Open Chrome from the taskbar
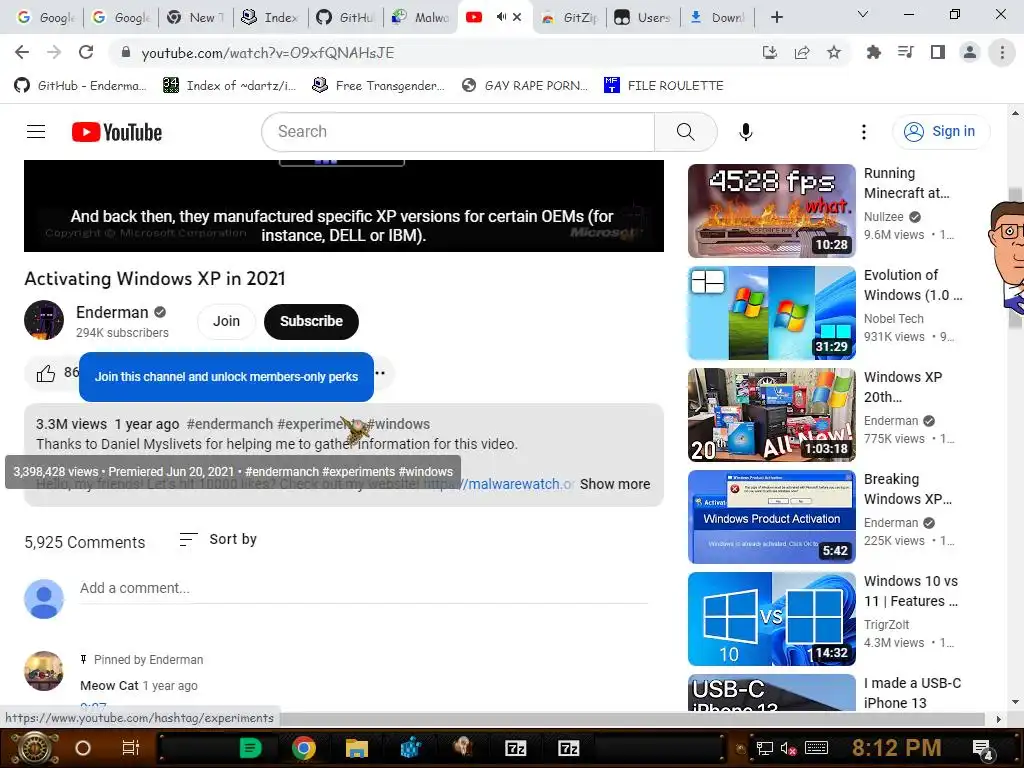 point(304,748)
